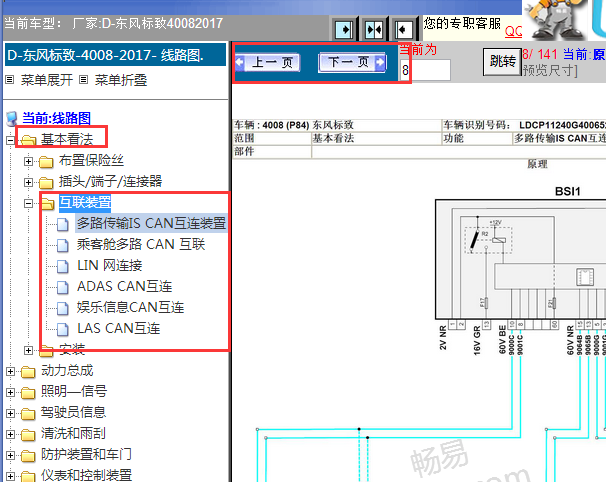The image size is (606, 482).
Task: Click the 当前:线路图 link
Action: pyautogui.click(x=56, y=118)
